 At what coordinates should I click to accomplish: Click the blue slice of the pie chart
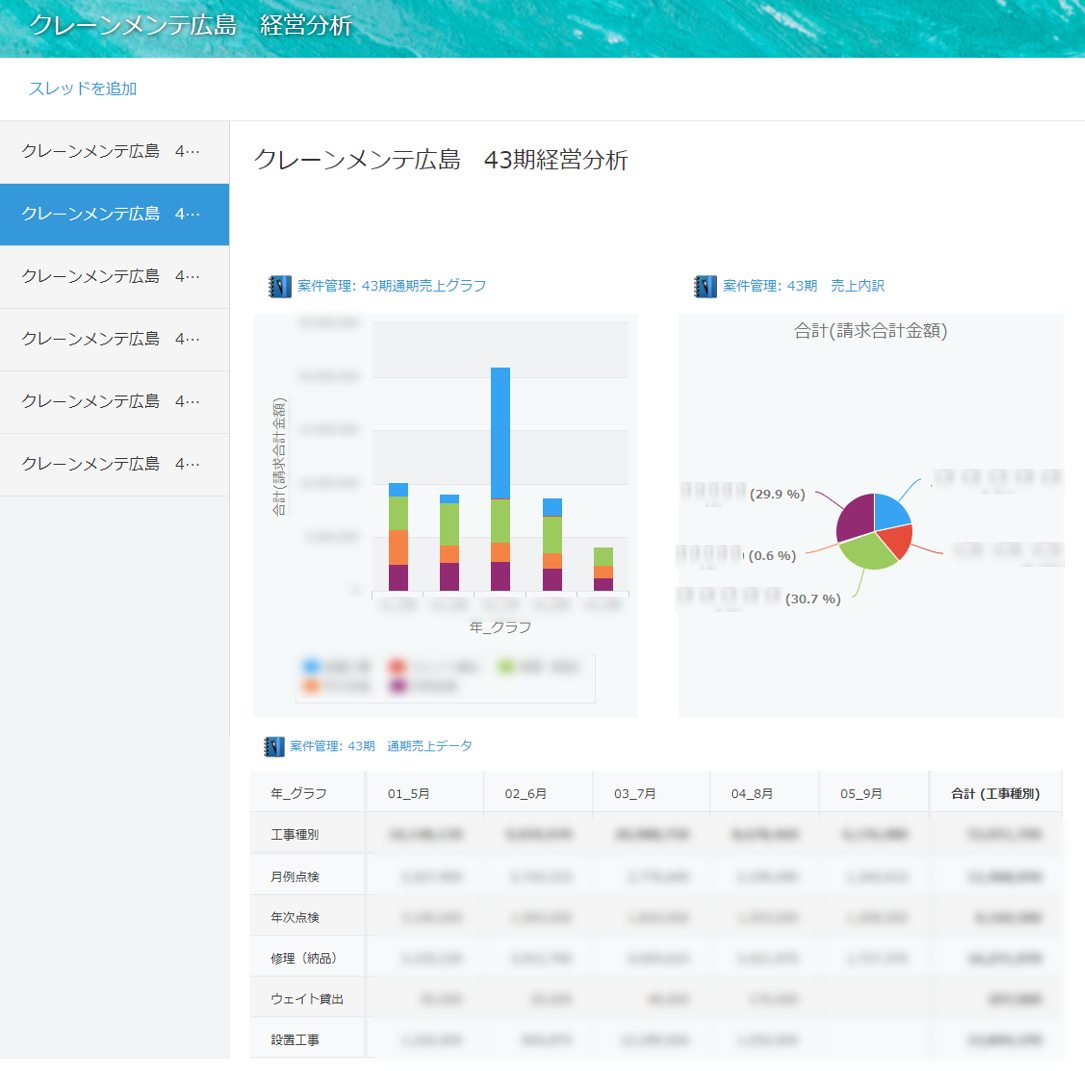(890, 512)
